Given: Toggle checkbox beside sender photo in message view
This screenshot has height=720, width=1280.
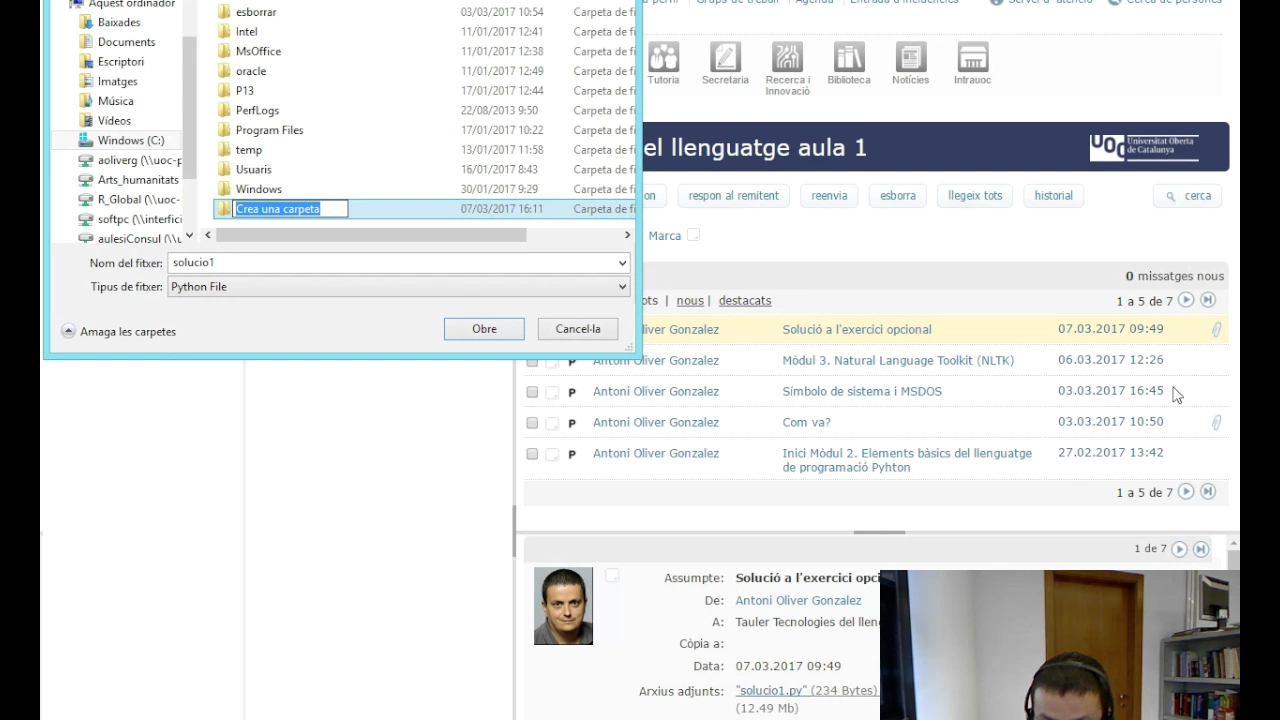Looking at the screenshot, I should coord(612,575).
